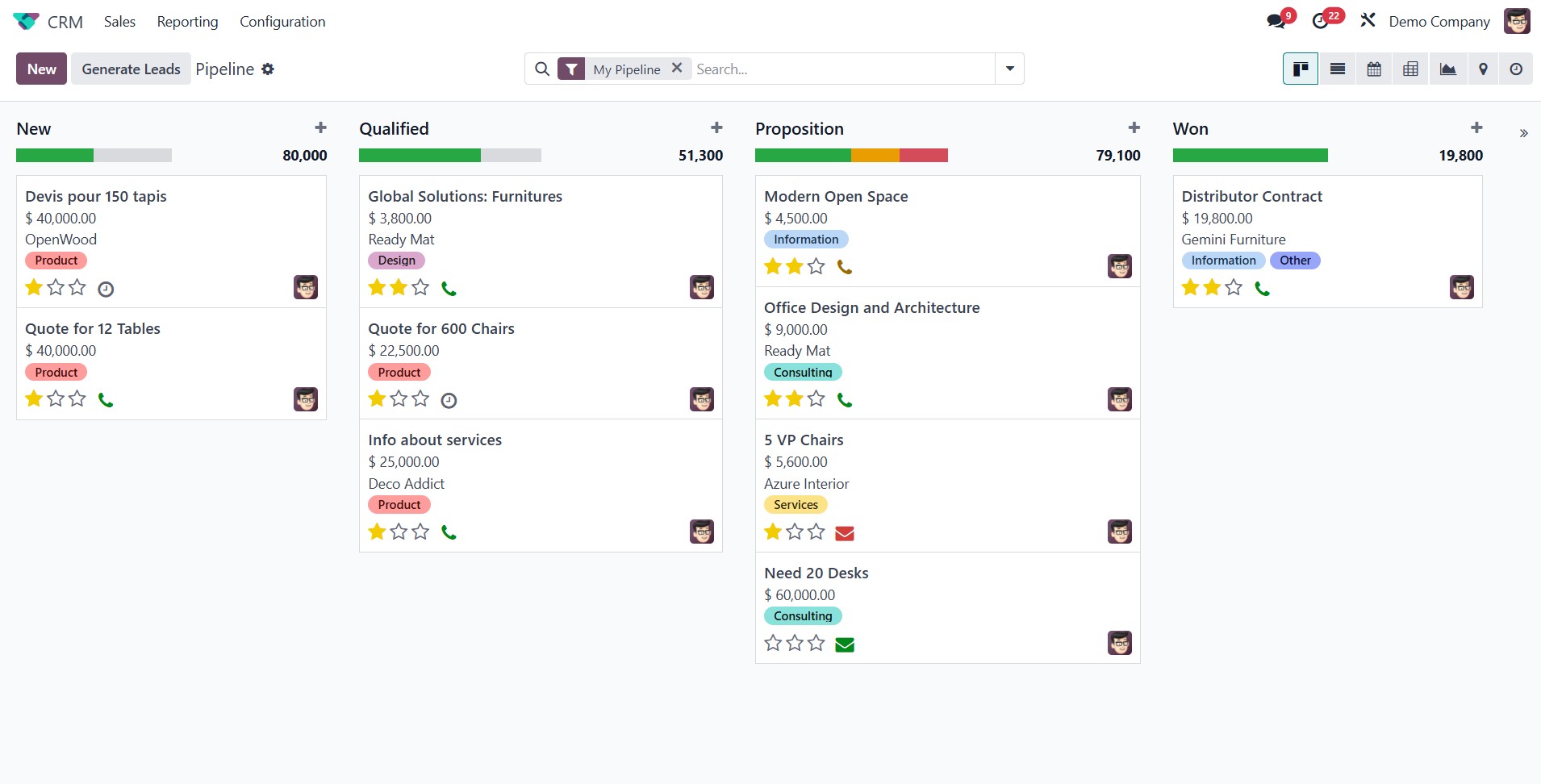Open the graph view

point(1447,69)
